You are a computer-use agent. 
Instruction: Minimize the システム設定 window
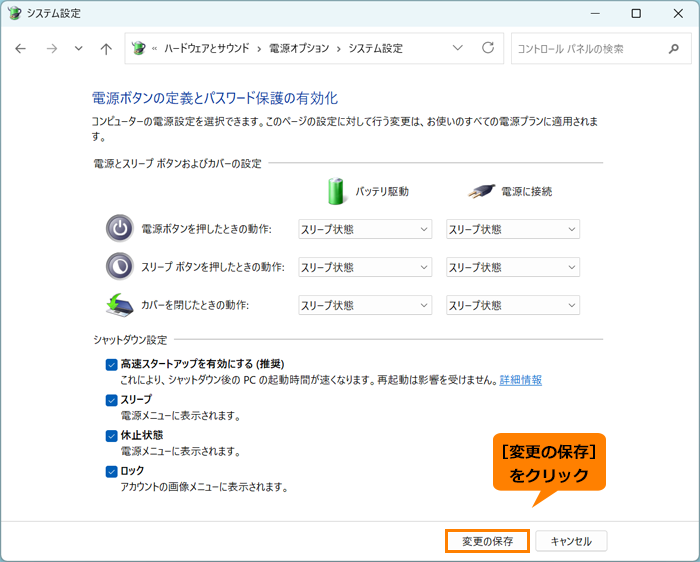click(x=595, y=13)
